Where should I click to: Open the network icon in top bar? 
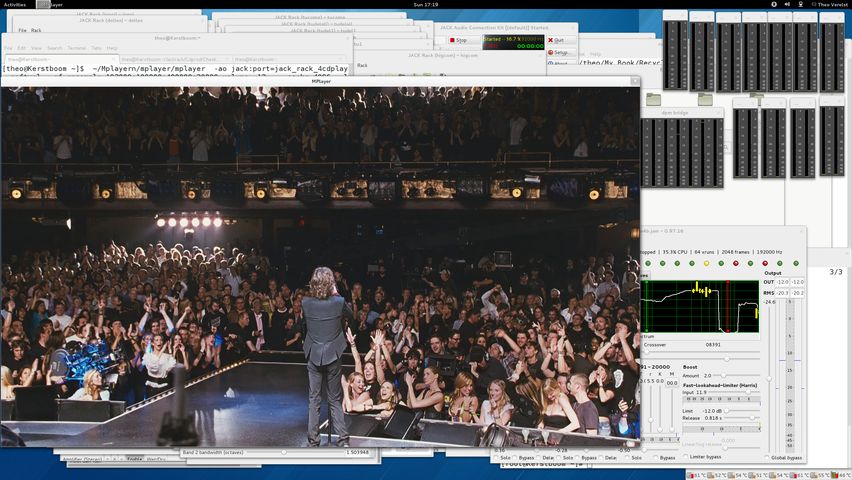[800, 4]
